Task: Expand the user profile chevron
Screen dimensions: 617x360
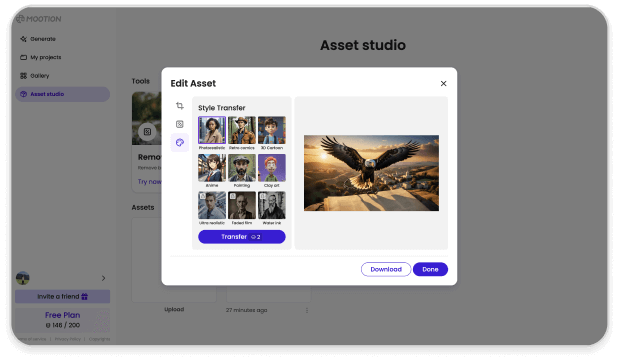Action: point(103,278)
